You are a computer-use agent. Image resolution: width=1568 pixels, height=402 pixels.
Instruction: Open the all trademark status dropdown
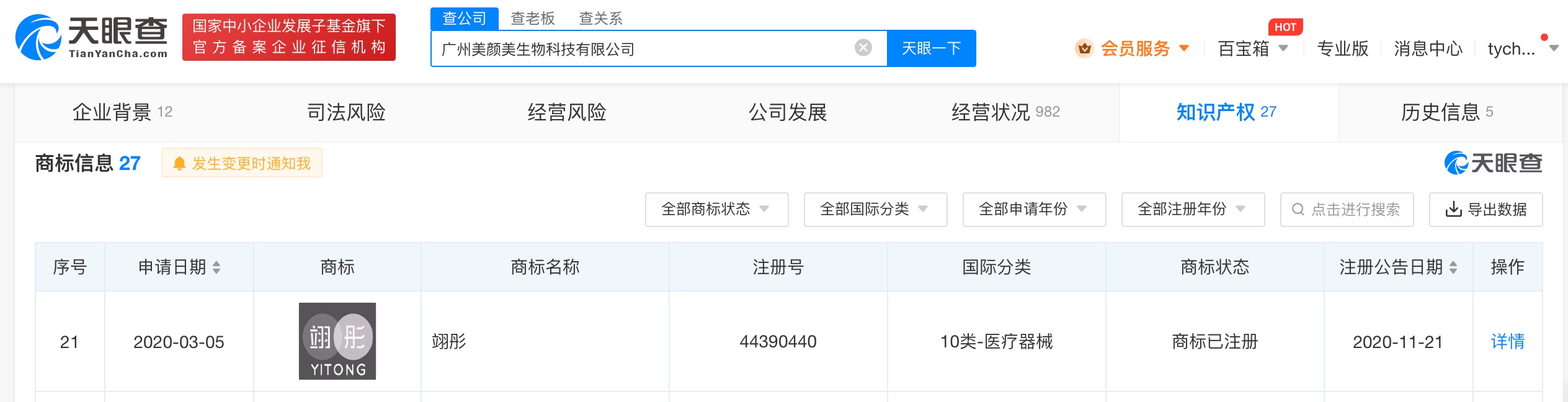716,210
